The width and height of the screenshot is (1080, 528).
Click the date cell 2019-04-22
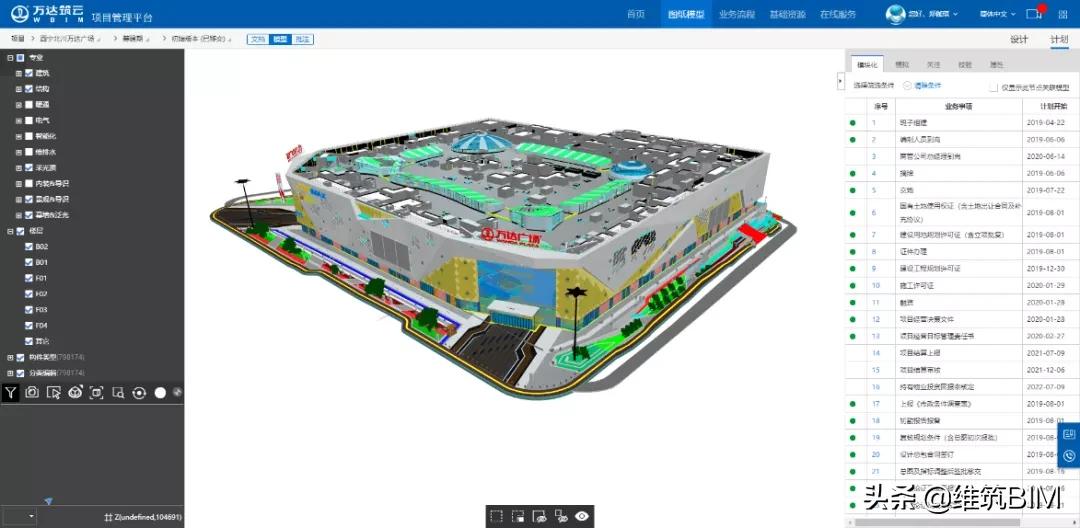(x=1046, y=123)
